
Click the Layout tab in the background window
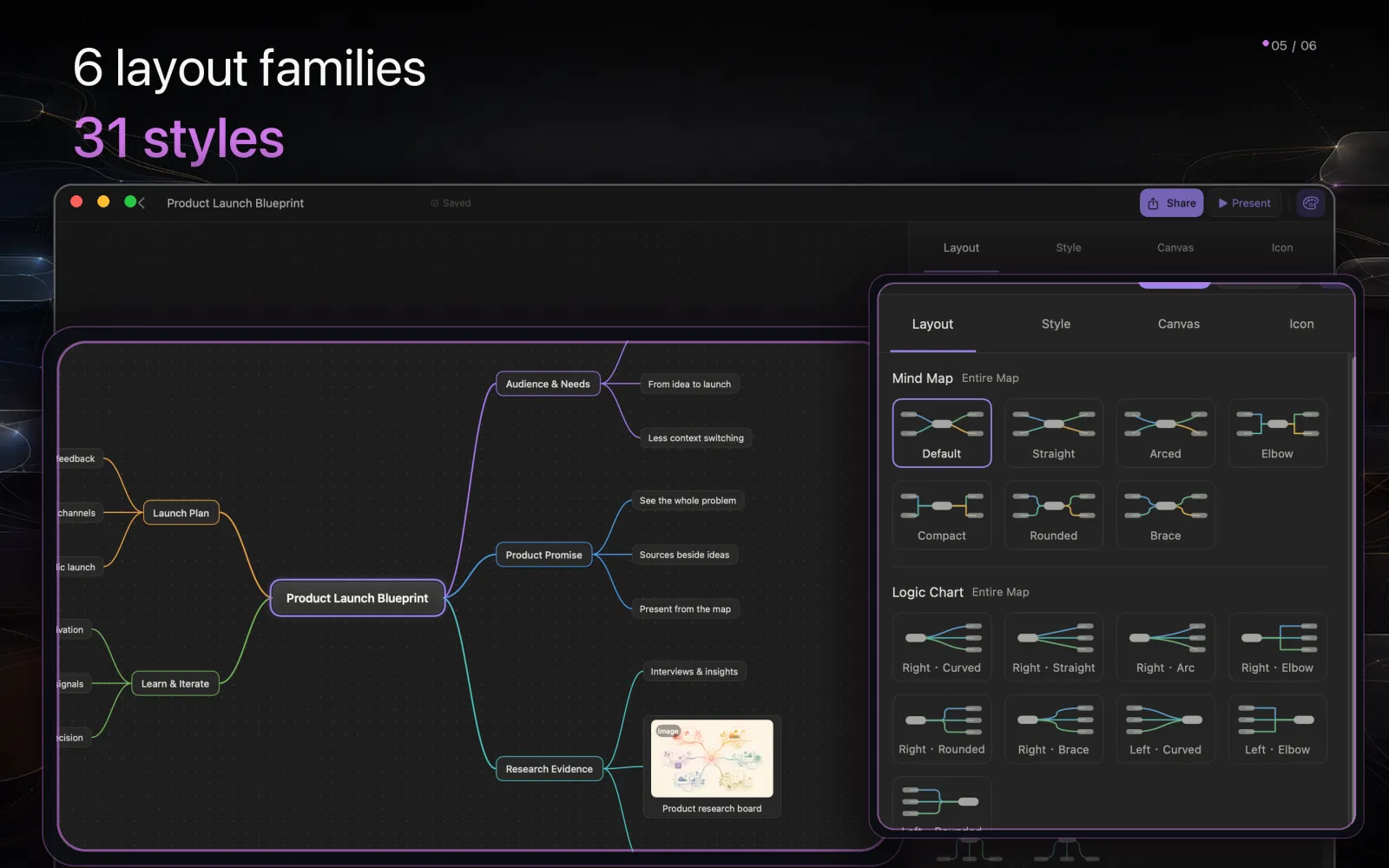(x=961, y=247)
